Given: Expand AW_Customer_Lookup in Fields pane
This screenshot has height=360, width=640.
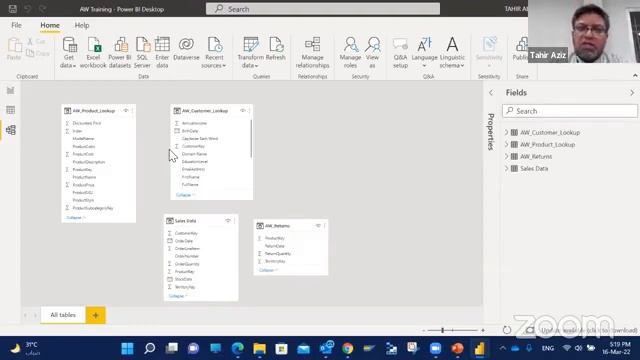Looking at the screenshot, I should tap(507, 132).
